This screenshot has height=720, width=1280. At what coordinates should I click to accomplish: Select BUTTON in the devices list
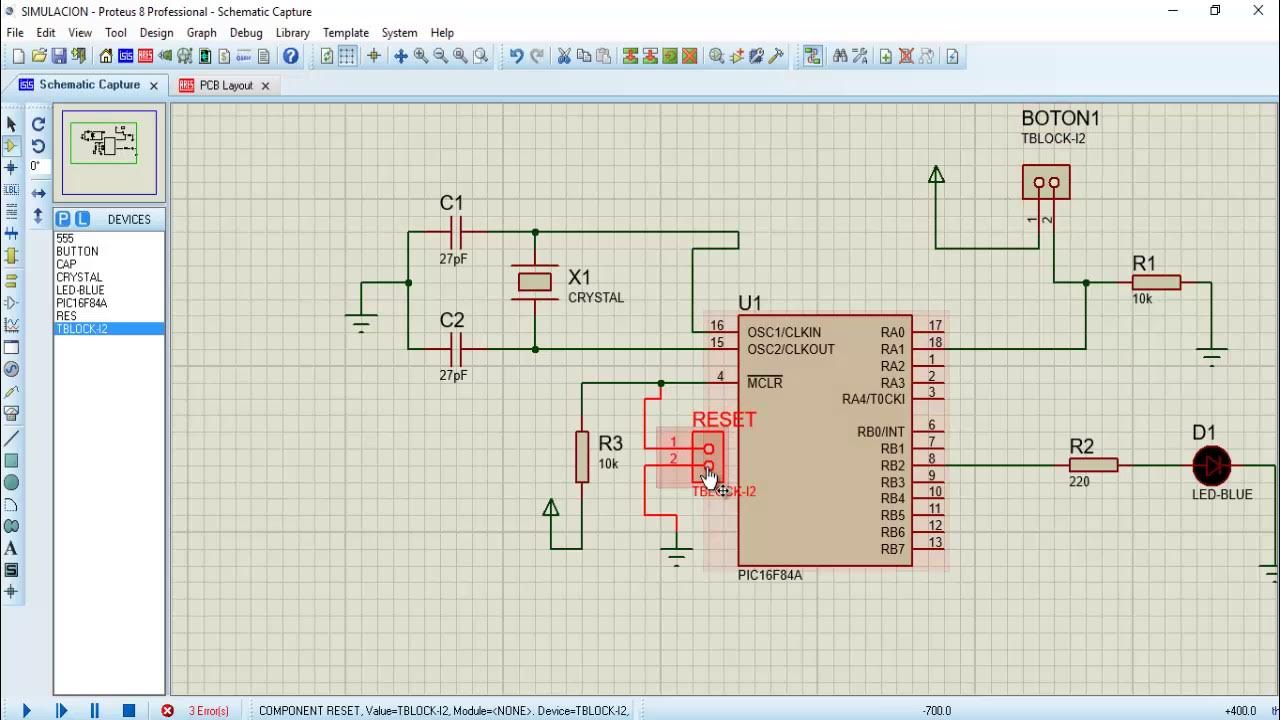(109, 251)
